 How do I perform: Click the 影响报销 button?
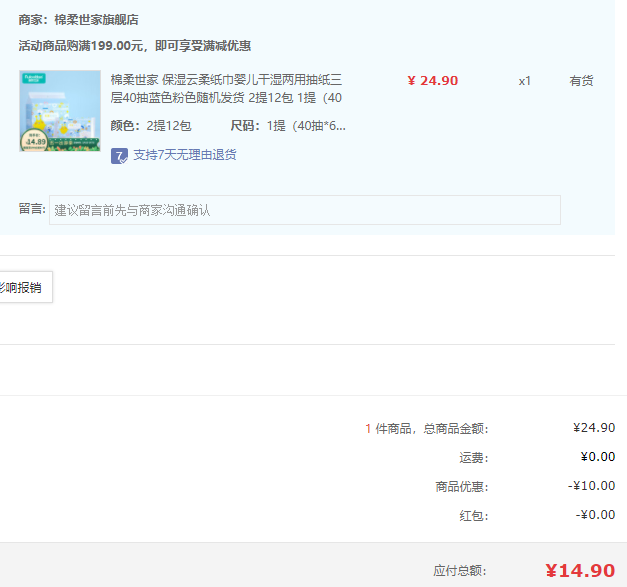coord(24,287)
